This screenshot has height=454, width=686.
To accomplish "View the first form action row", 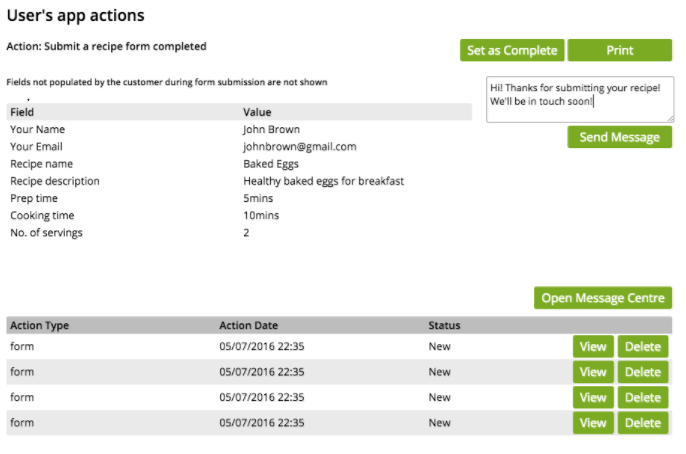I will coord(593,346).
